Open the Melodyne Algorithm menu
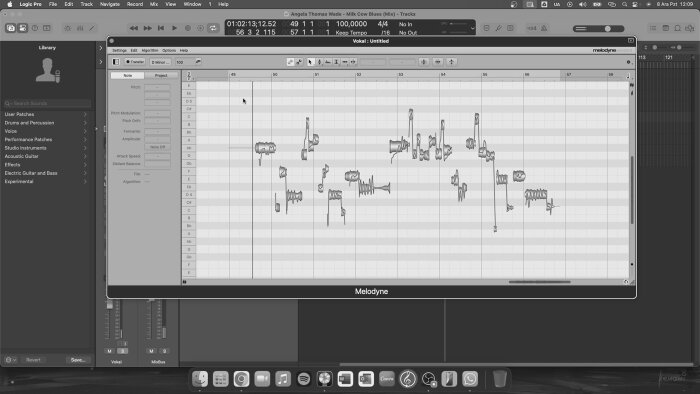700x394 pixels. (150, 50)
